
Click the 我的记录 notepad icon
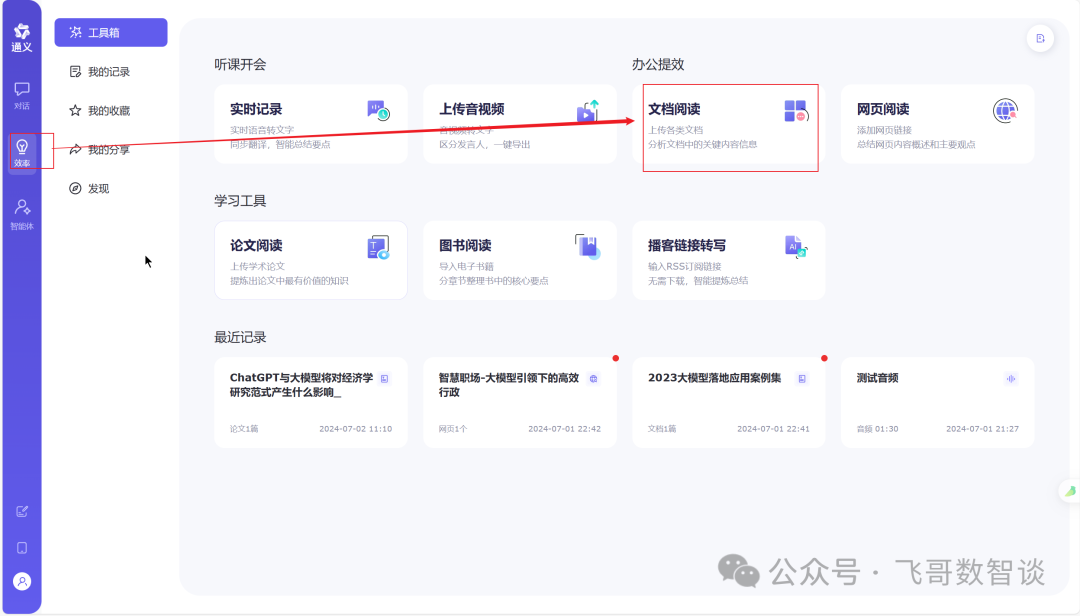75,72
